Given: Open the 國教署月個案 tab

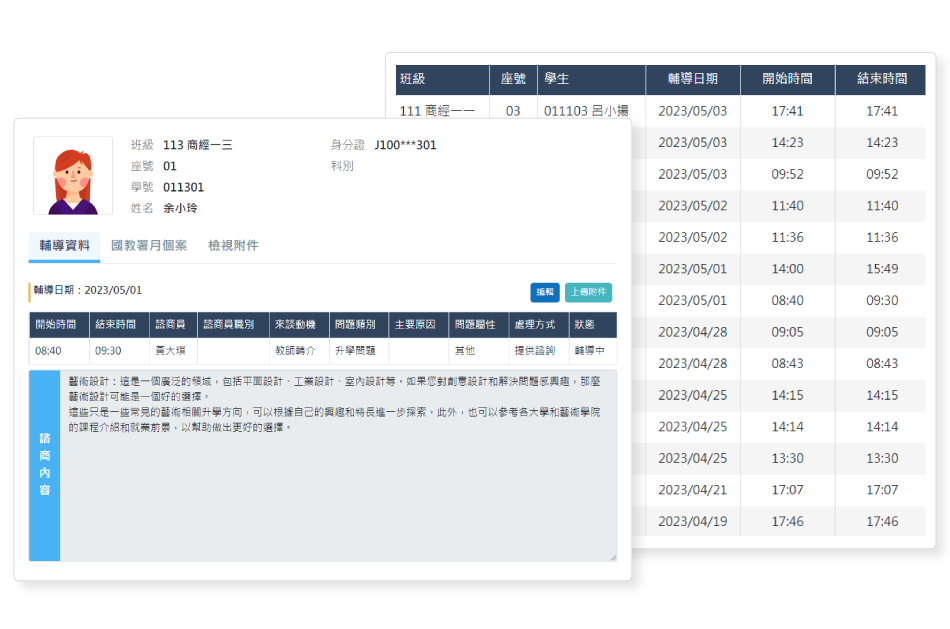Looking at the screenshot, I should click(149, 245).
